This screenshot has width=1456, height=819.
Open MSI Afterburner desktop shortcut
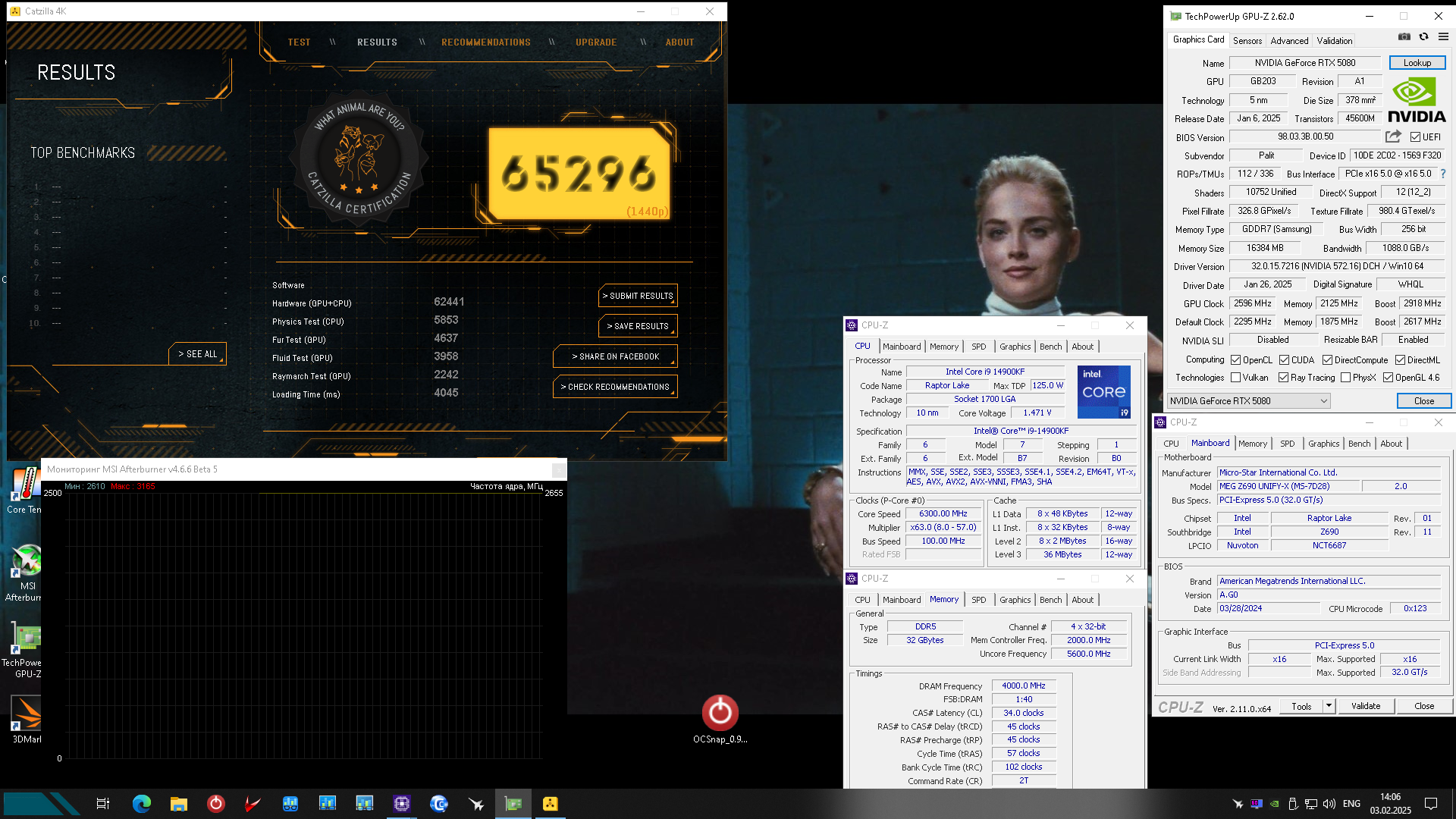pos(27,573)
